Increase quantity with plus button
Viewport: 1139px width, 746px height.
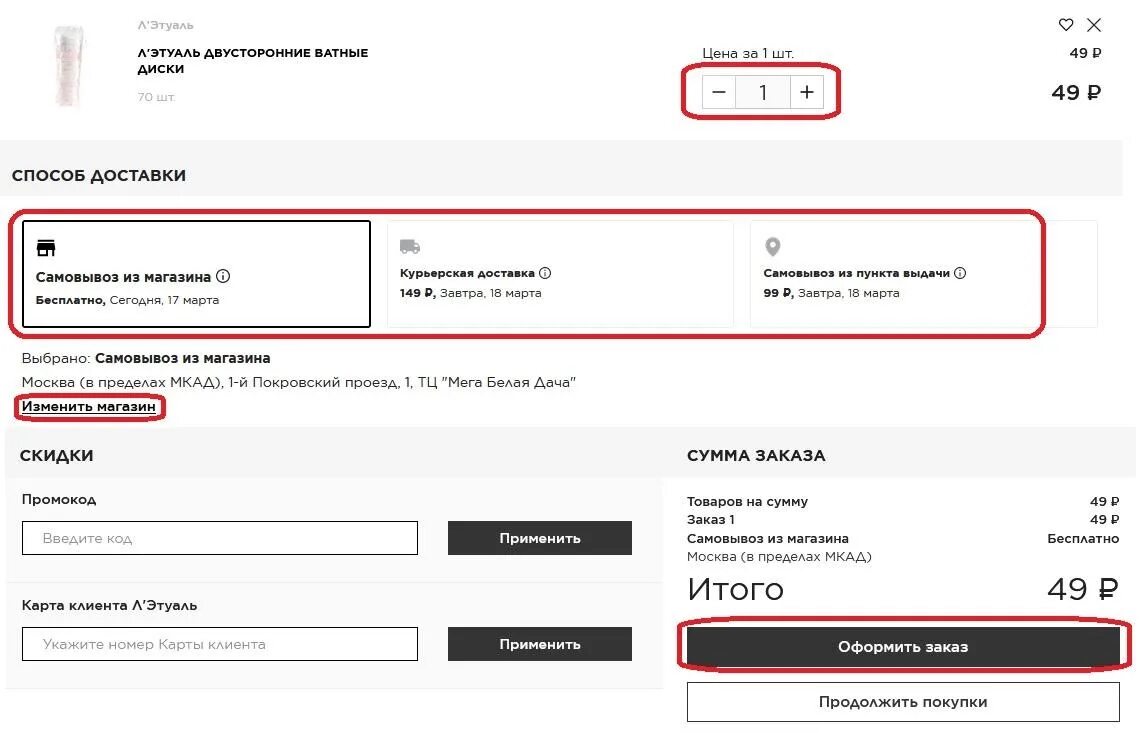(807, 92)
